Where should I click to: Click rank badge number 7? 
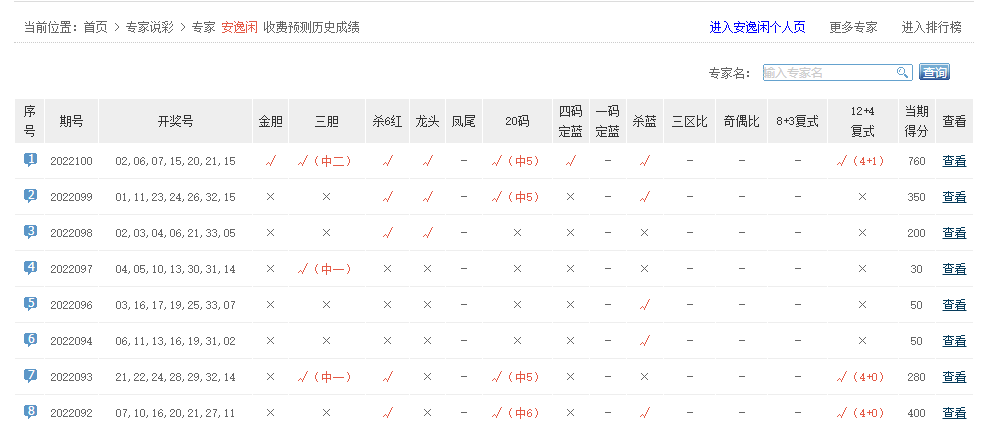point(30,376)
